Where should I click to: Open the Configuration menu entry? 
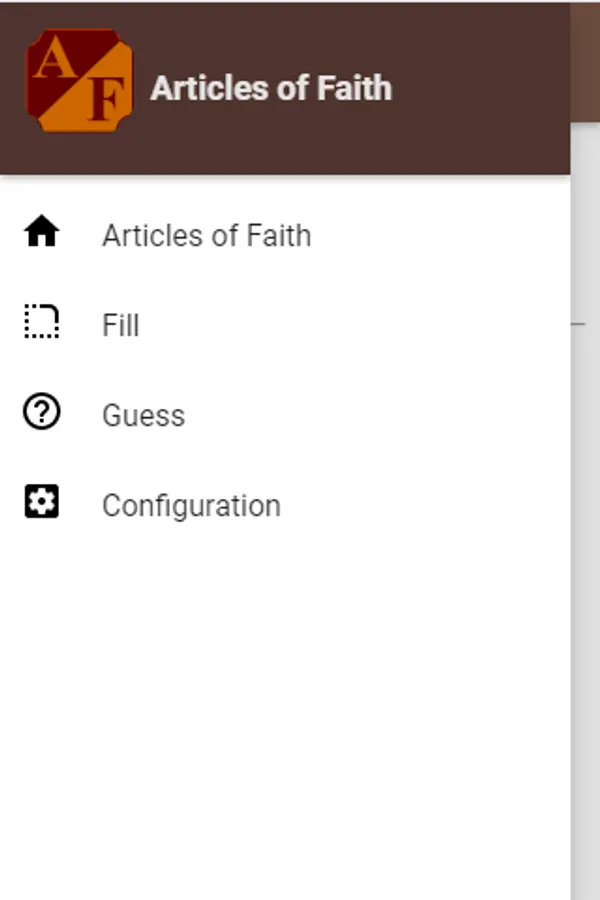[x=285, y=505]
